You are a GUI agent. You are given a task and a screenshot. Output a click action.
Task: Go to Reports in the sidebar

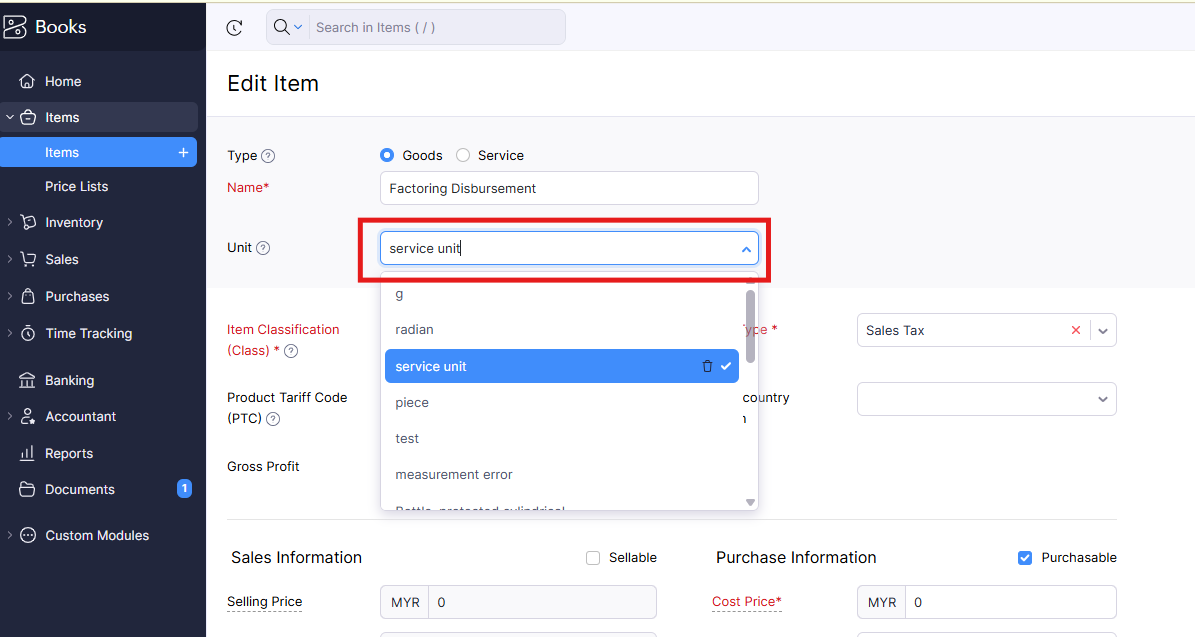point(69,453)
